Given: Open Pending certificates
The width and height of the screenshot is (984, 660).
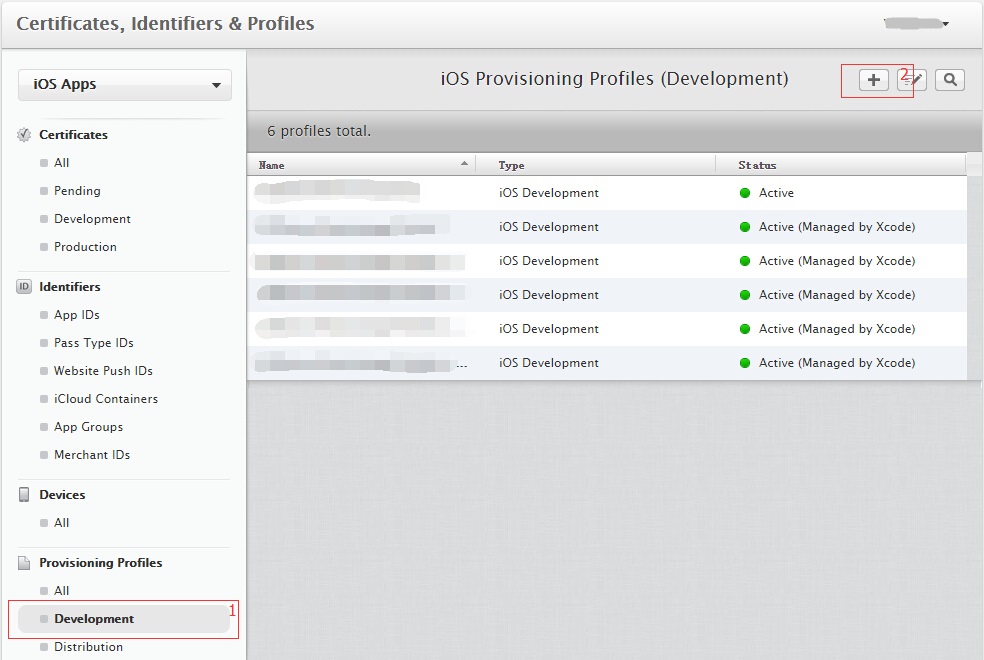Looking at the screenshot, I should pyautogui.click(x=77, y=191).
